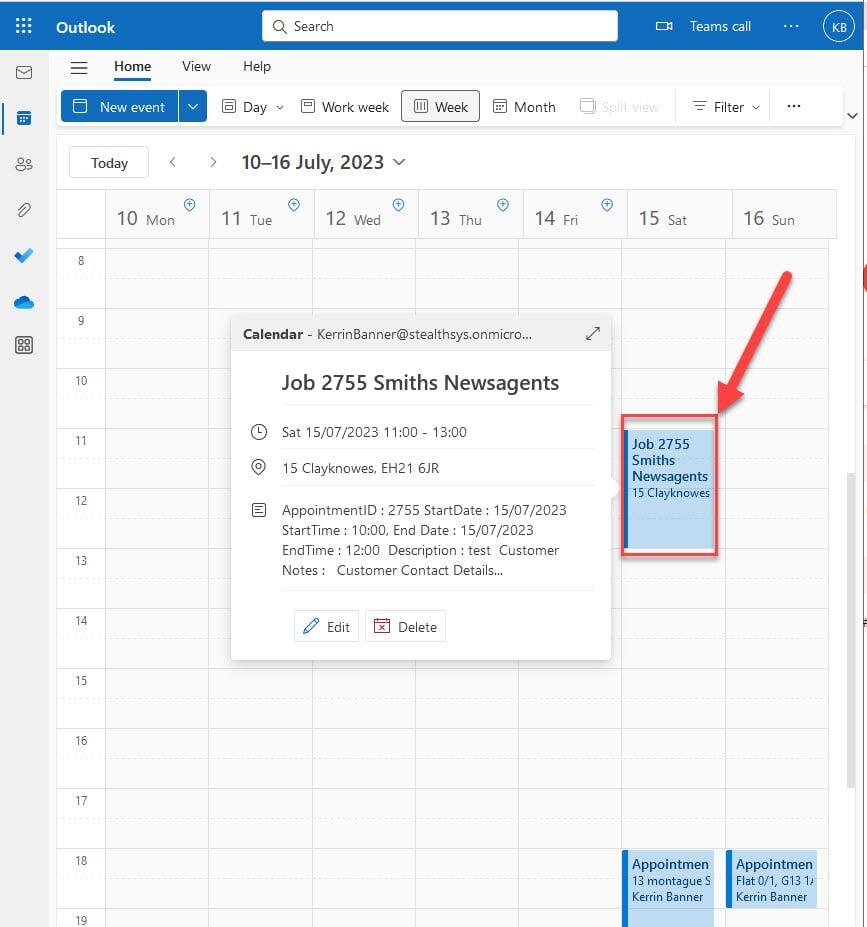The image size is (867, 927).
Task: Click the Edit button in event popup
Action: coord(326,626)
